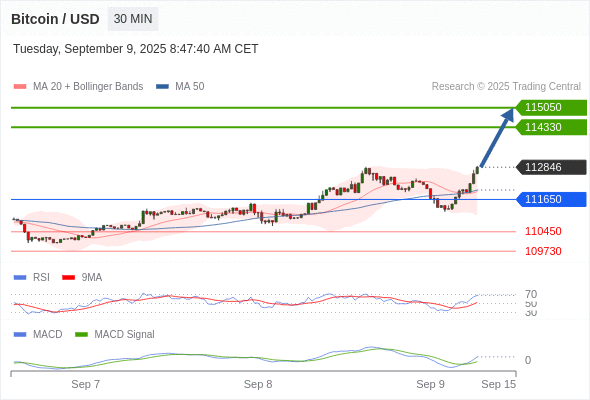Select the red 109730 support level
The image size is (590, 400).
(x=543, y=251)
